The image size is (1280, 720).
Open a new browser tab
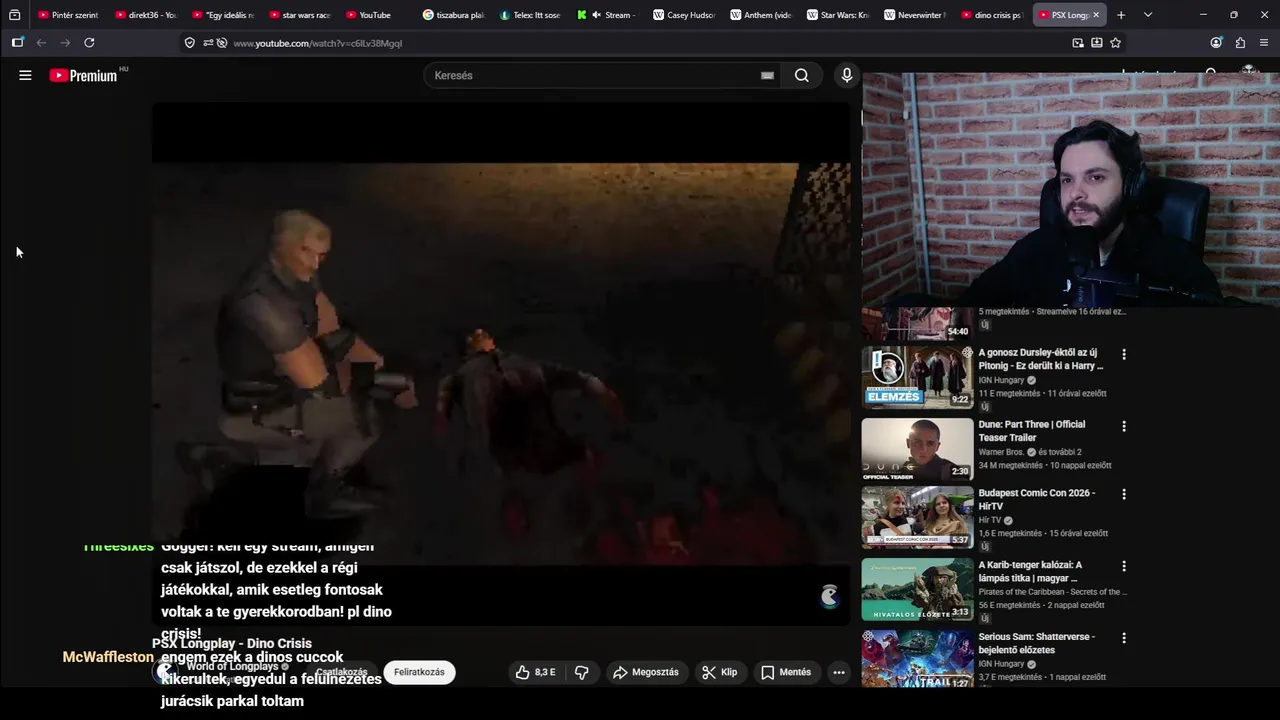pyautogui.click(x=1121, y=15)
